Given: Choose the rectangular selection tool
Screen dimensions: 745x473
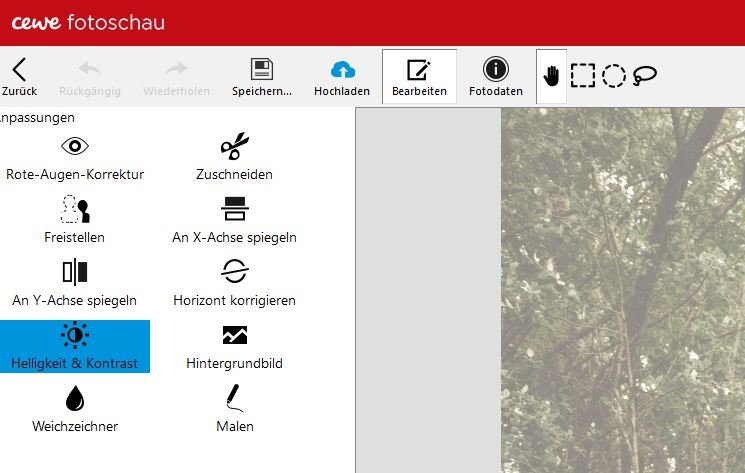Looking at the screenshot, I should 583,76.
